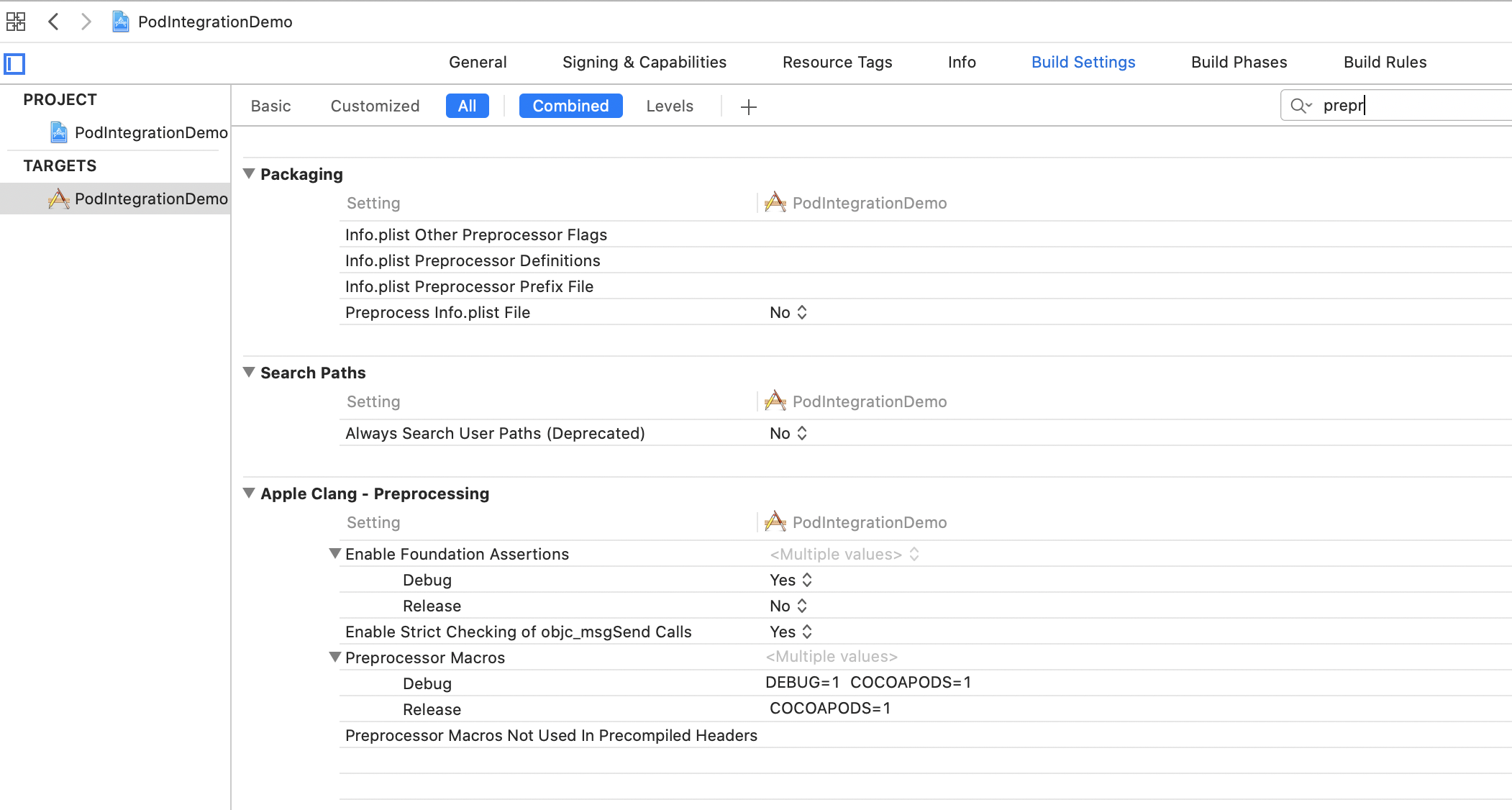Click the add build setting plus icon

[x=748, y=107]
